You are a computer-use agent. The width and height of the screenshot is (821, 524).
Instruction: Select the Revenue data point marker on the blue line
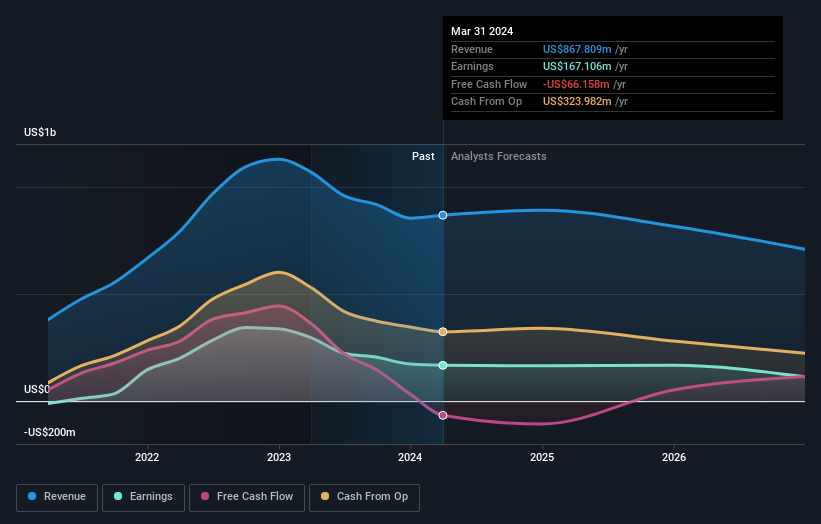tap(443, 215)
